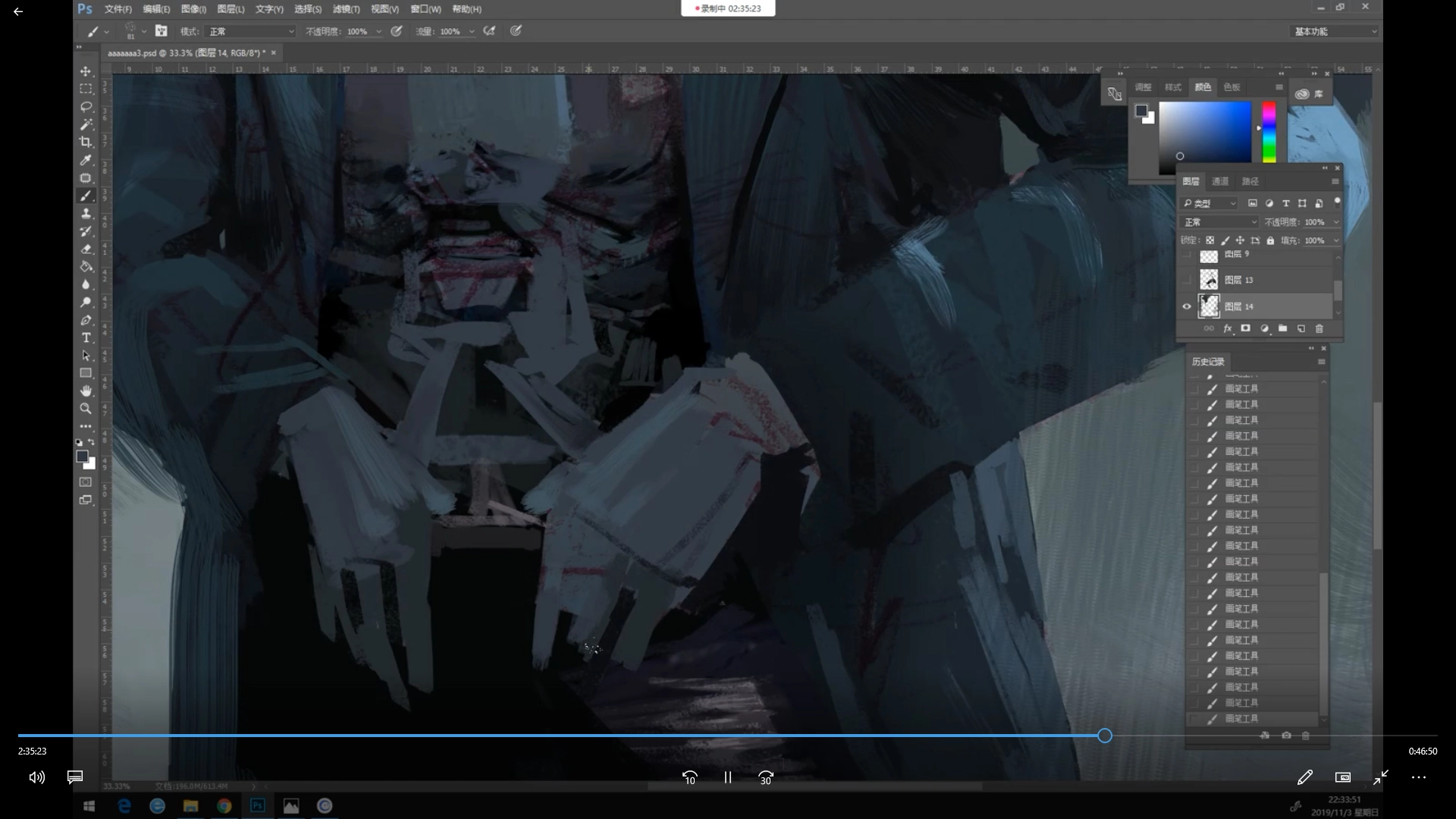Hide layer 14 visibility eye
The image size is (1456, 819).
point(1187,306)
